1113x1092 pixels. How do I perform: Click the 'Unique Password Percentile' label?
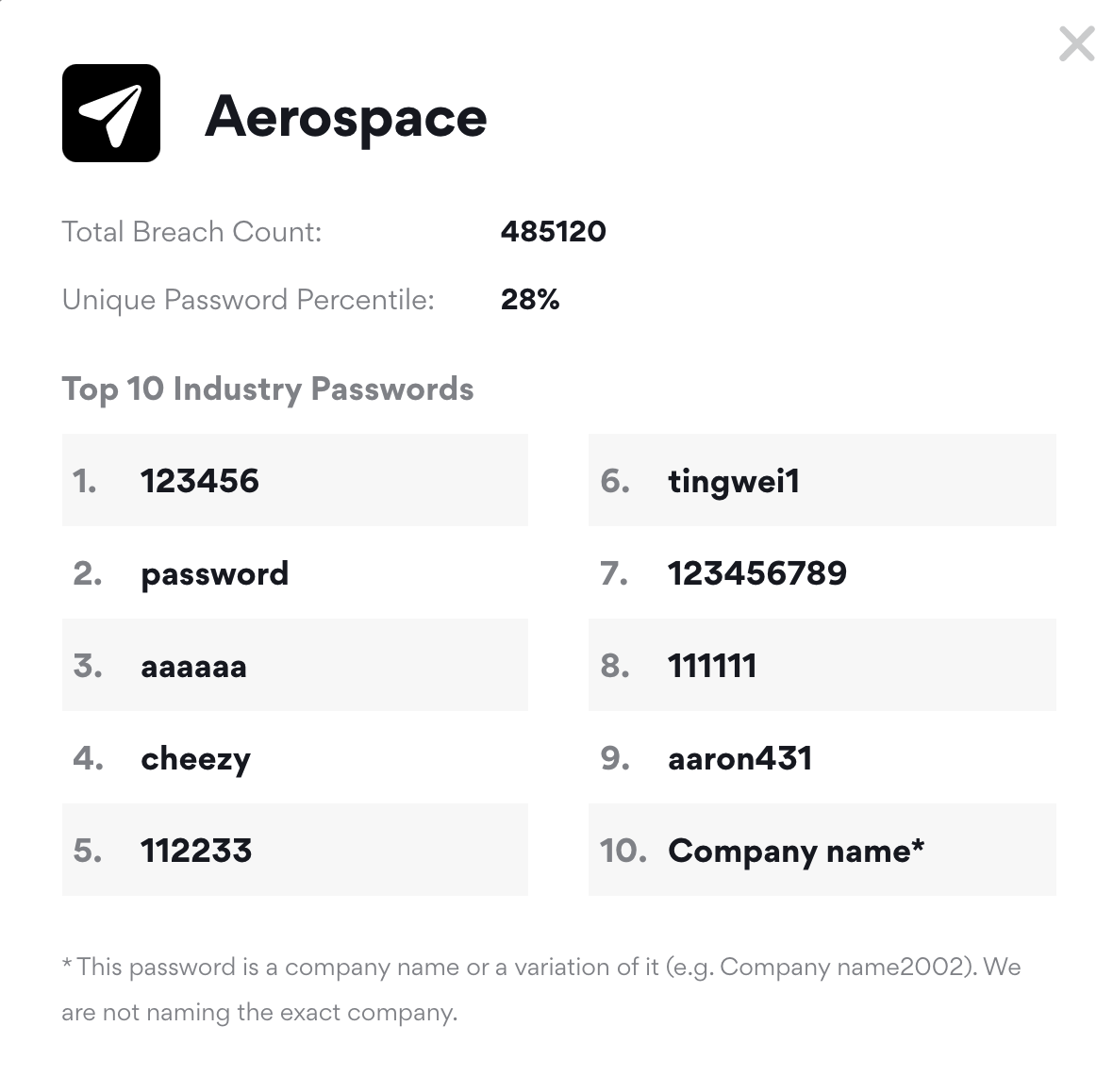pyautogui.click(x=248, y=300)
